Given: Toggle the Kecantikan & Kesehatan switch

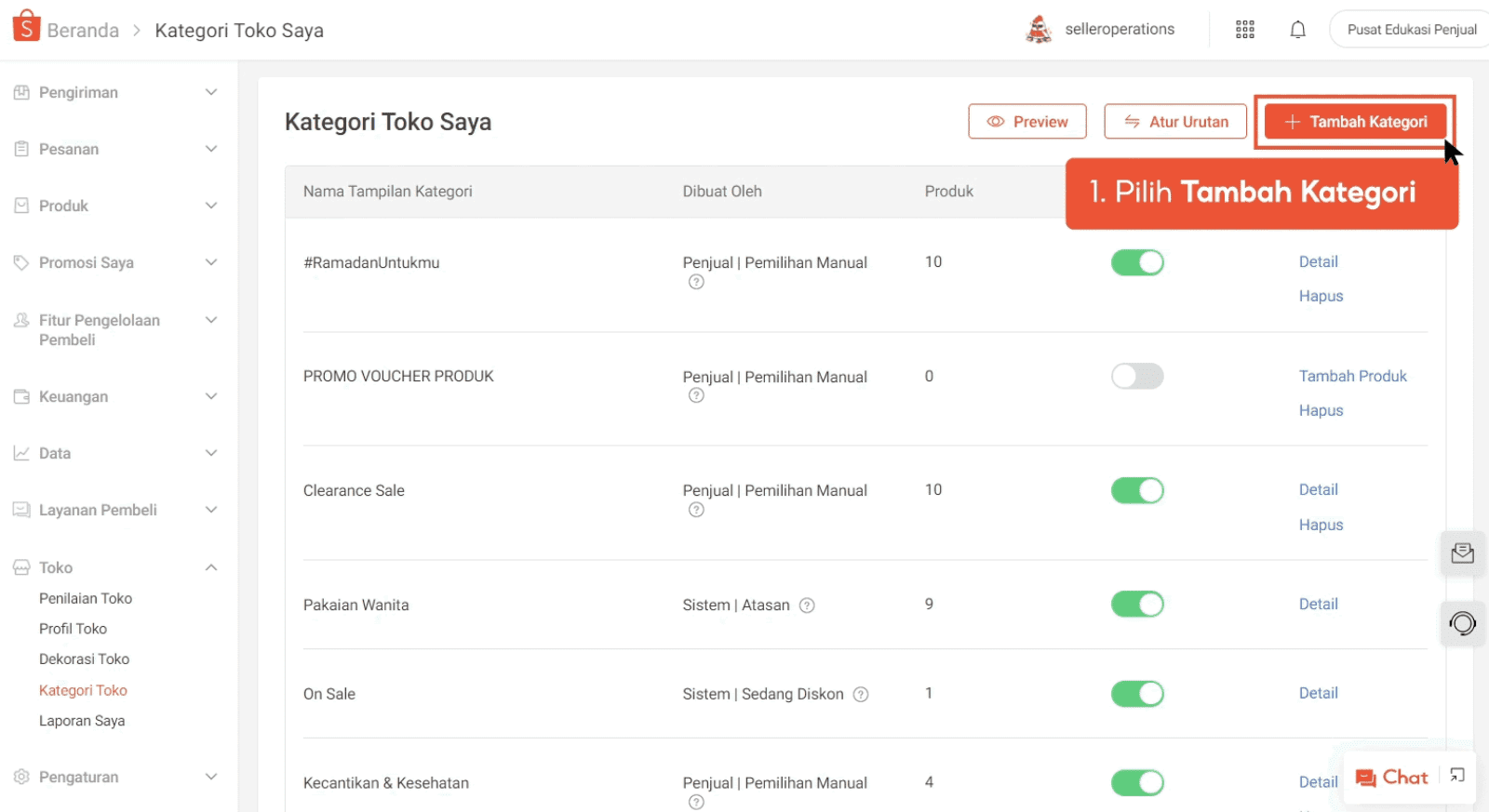Looking at the screenshot, I should coord(1137,783).
